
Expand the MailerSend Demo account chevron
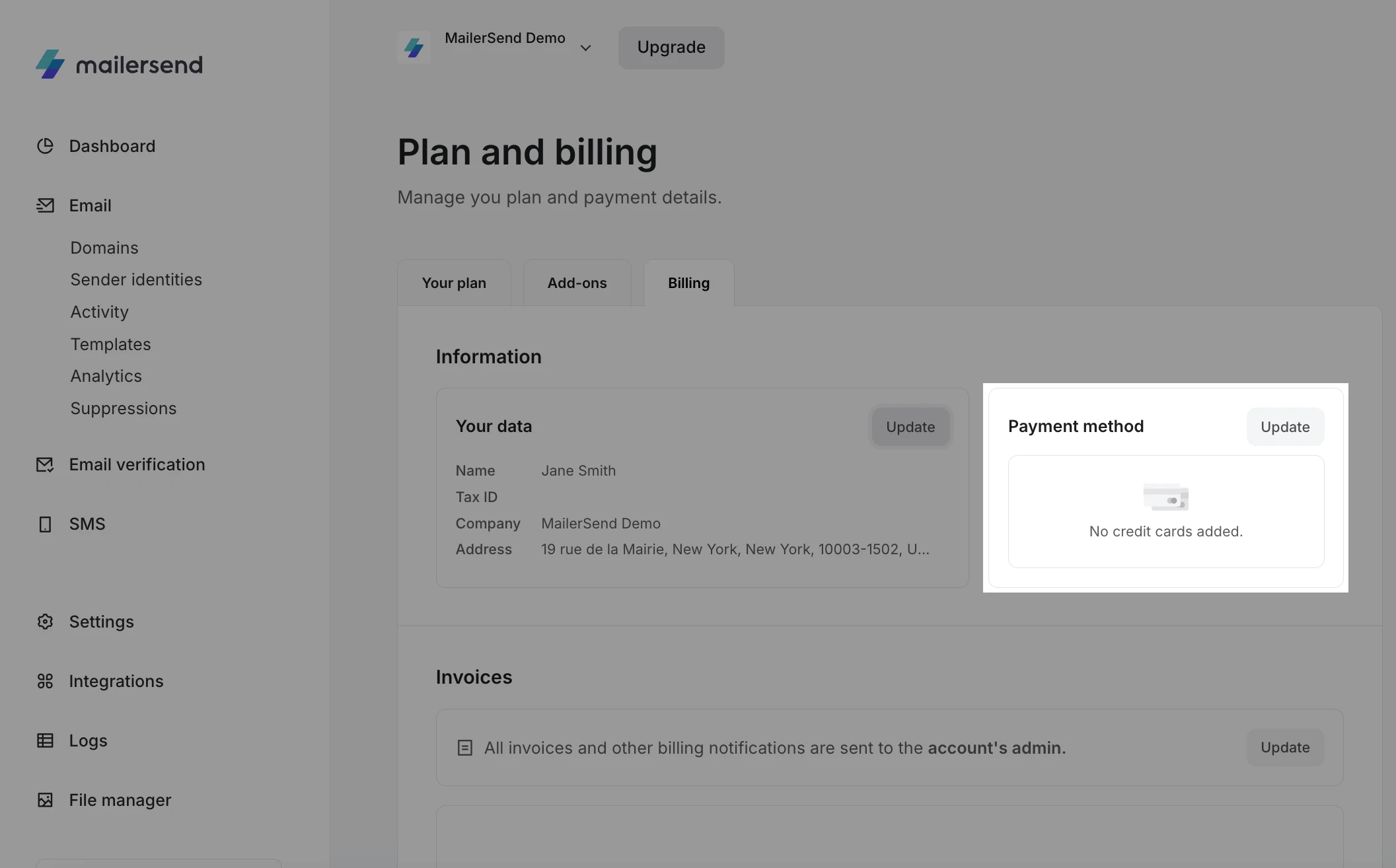(x=585, y=48)
